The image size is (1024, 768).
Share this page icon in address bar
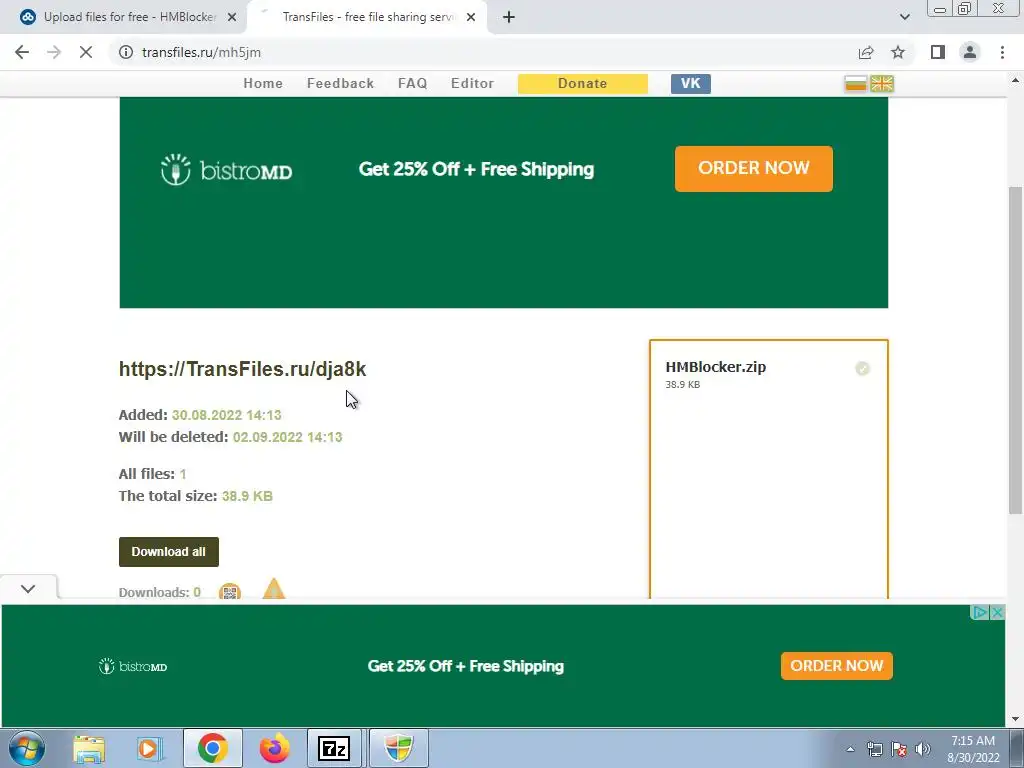866,52
